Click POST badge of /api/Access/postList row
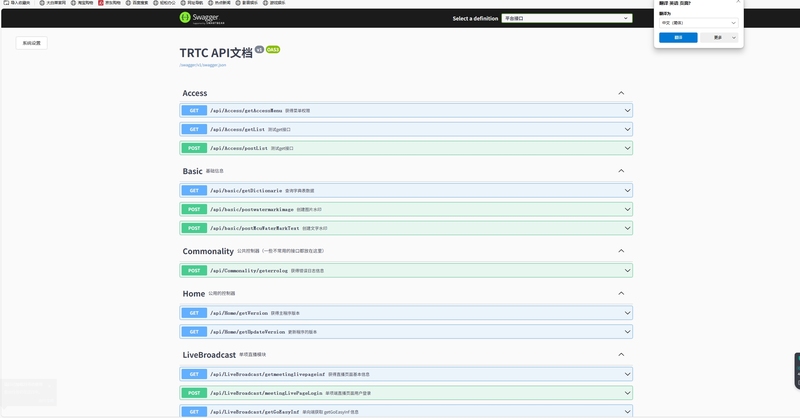The width and height of the screenshot is (800, 418). pos(194,148)
